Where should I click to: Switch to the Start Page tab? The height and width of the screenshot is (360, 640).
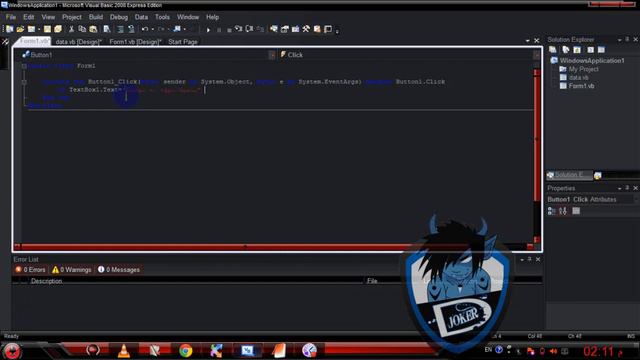(x=183, y=42)
